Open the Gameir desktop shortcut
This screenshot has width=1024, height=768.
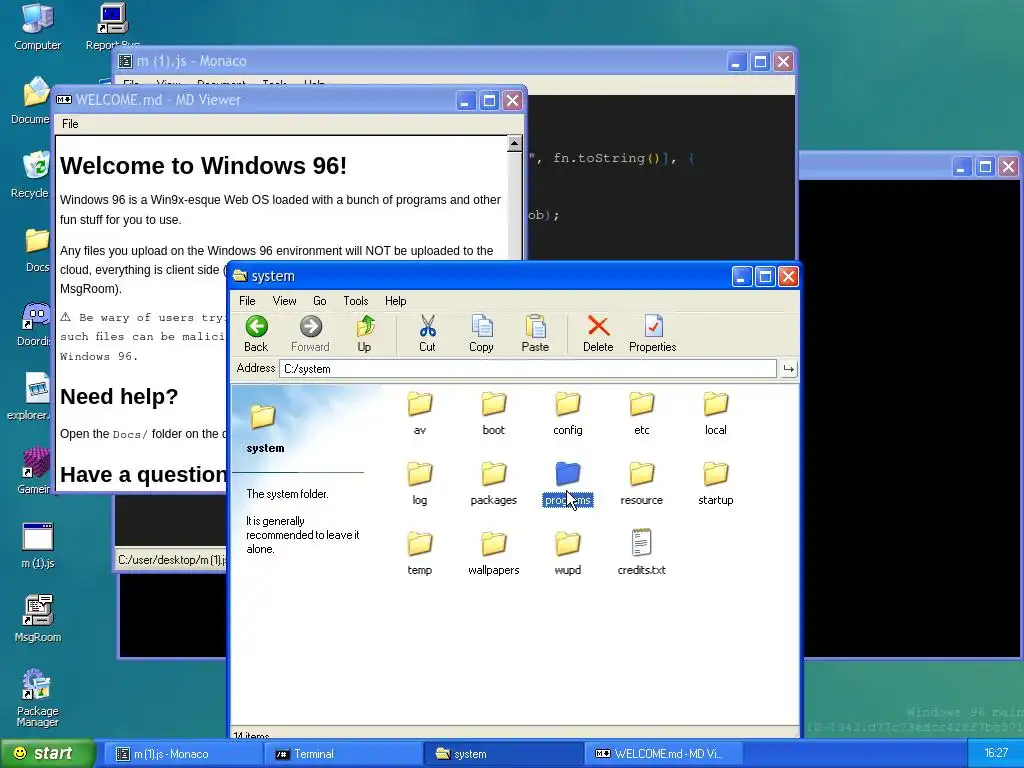pos(34,470)
